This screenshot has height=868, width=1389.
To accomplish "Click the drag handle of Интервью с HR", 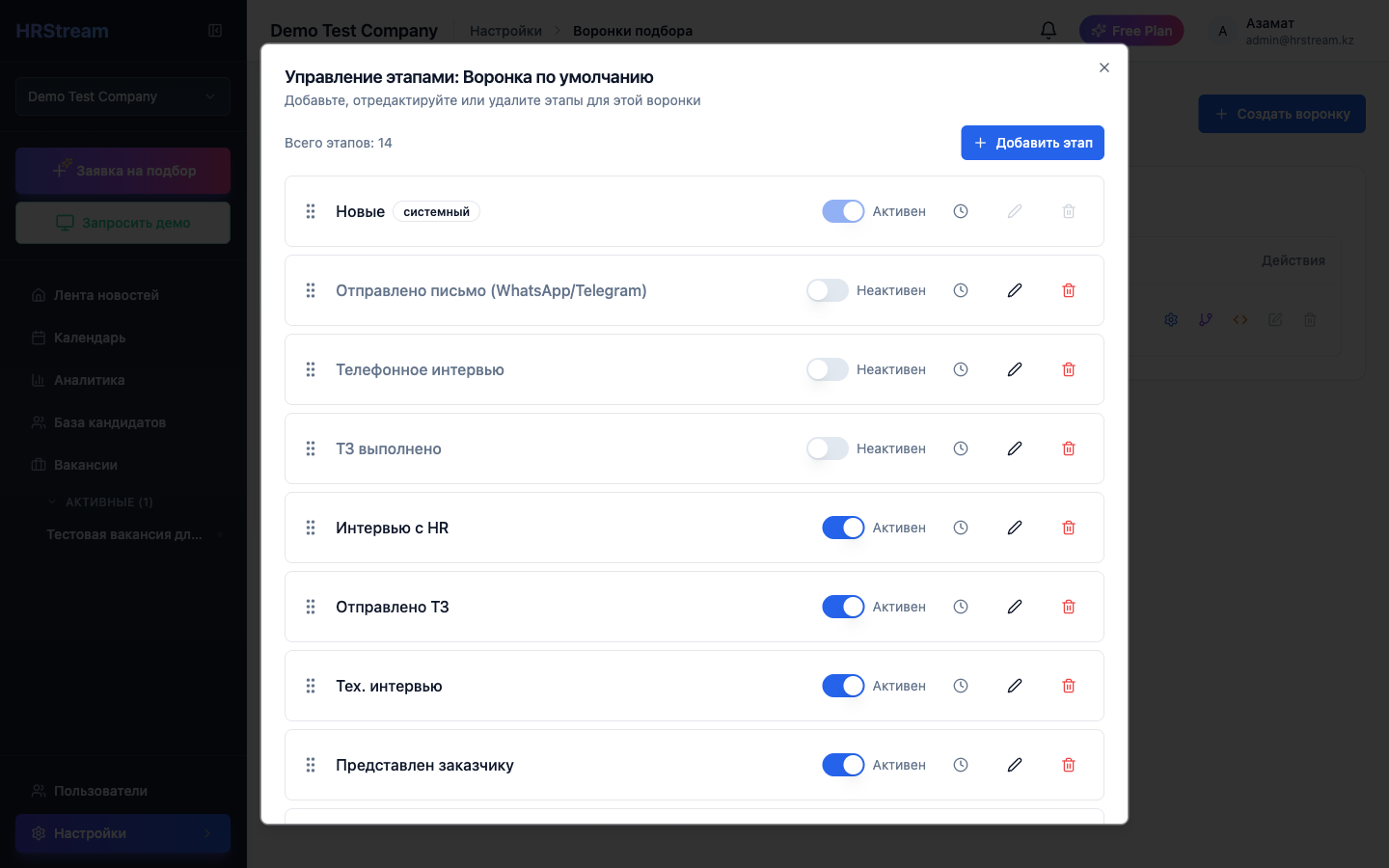I will coord(311,528).
